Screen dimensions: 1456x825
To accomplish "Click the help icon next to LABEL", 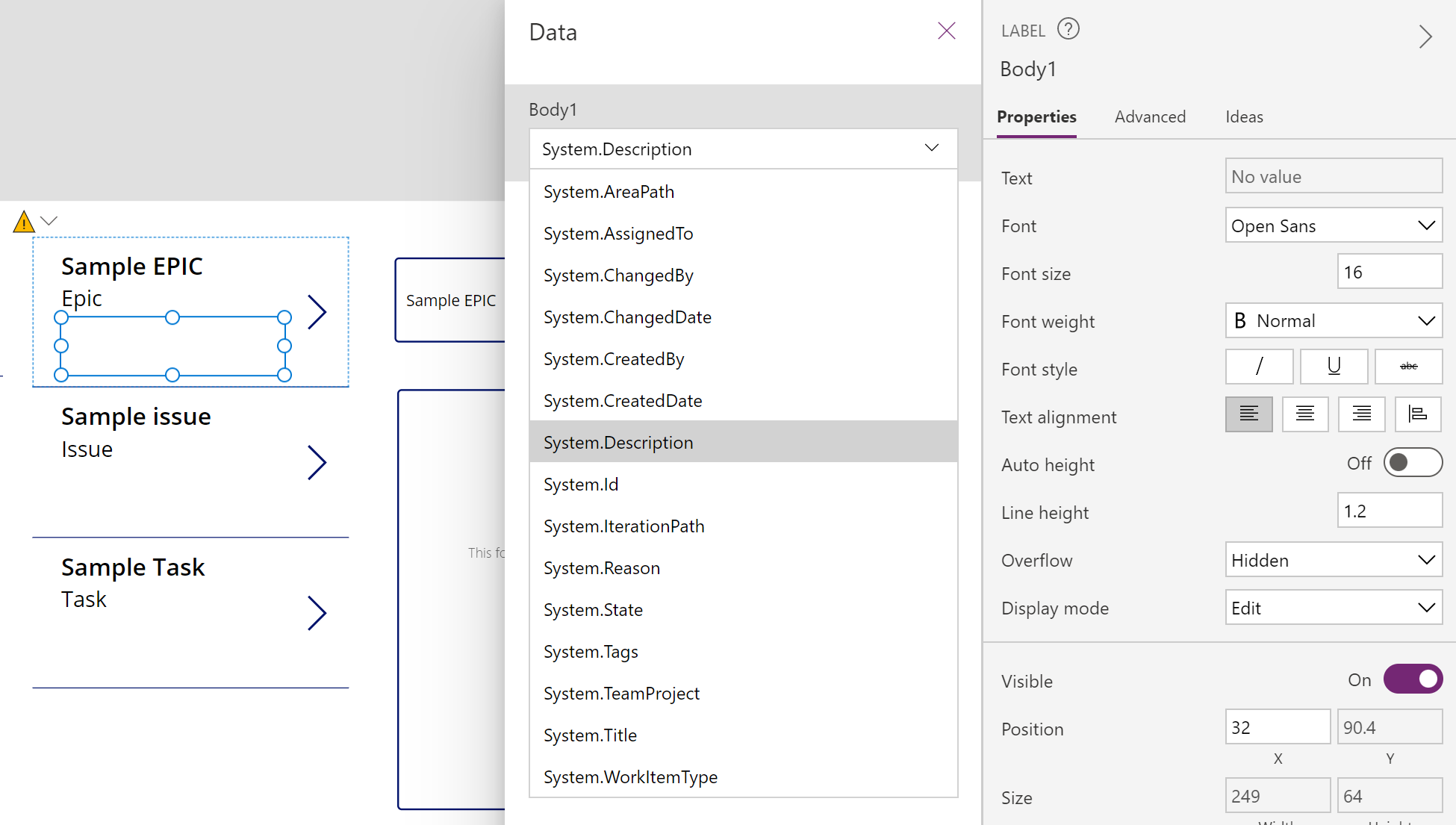I will pyautogui.click(x=1068, y=28).
